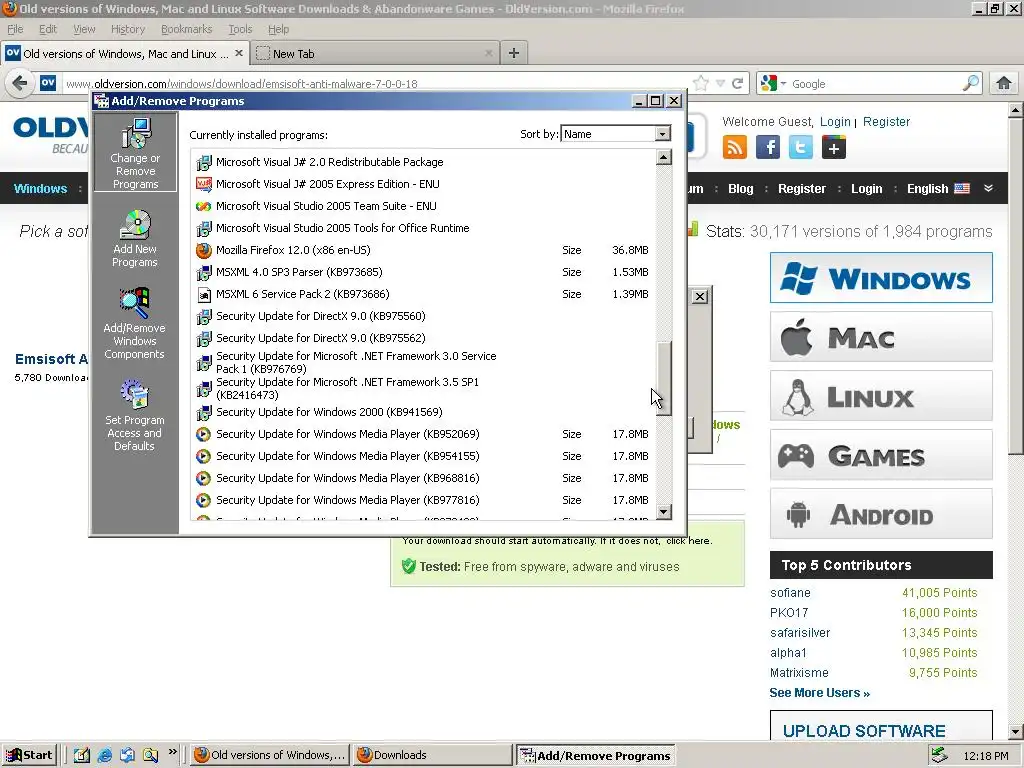Click Internet Explorer quick launch icon
Screen dimensions: 1024x768
point(104,755)
